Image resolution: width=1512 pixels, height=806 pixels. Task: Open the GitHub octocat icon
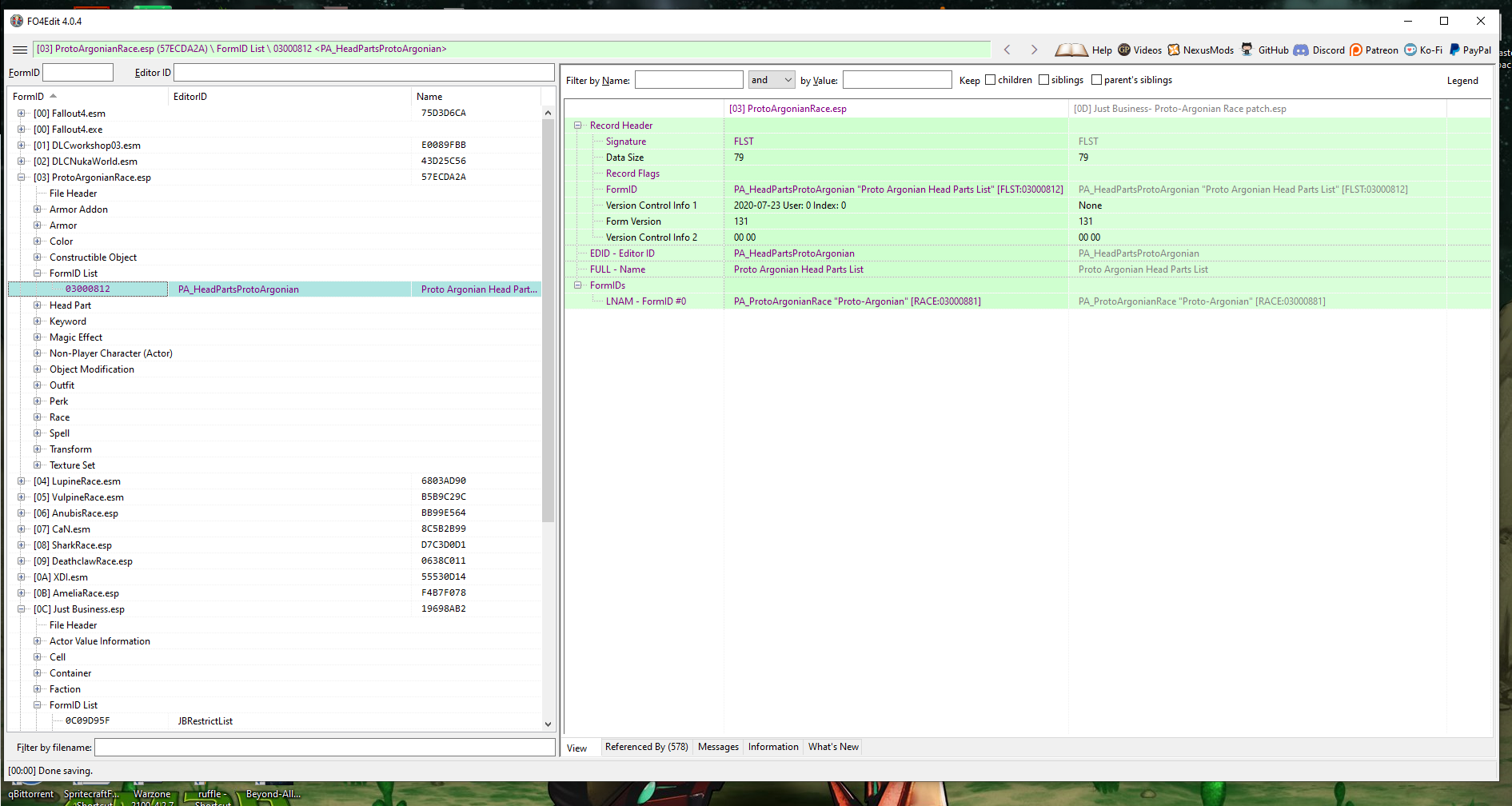(1247, 50)
